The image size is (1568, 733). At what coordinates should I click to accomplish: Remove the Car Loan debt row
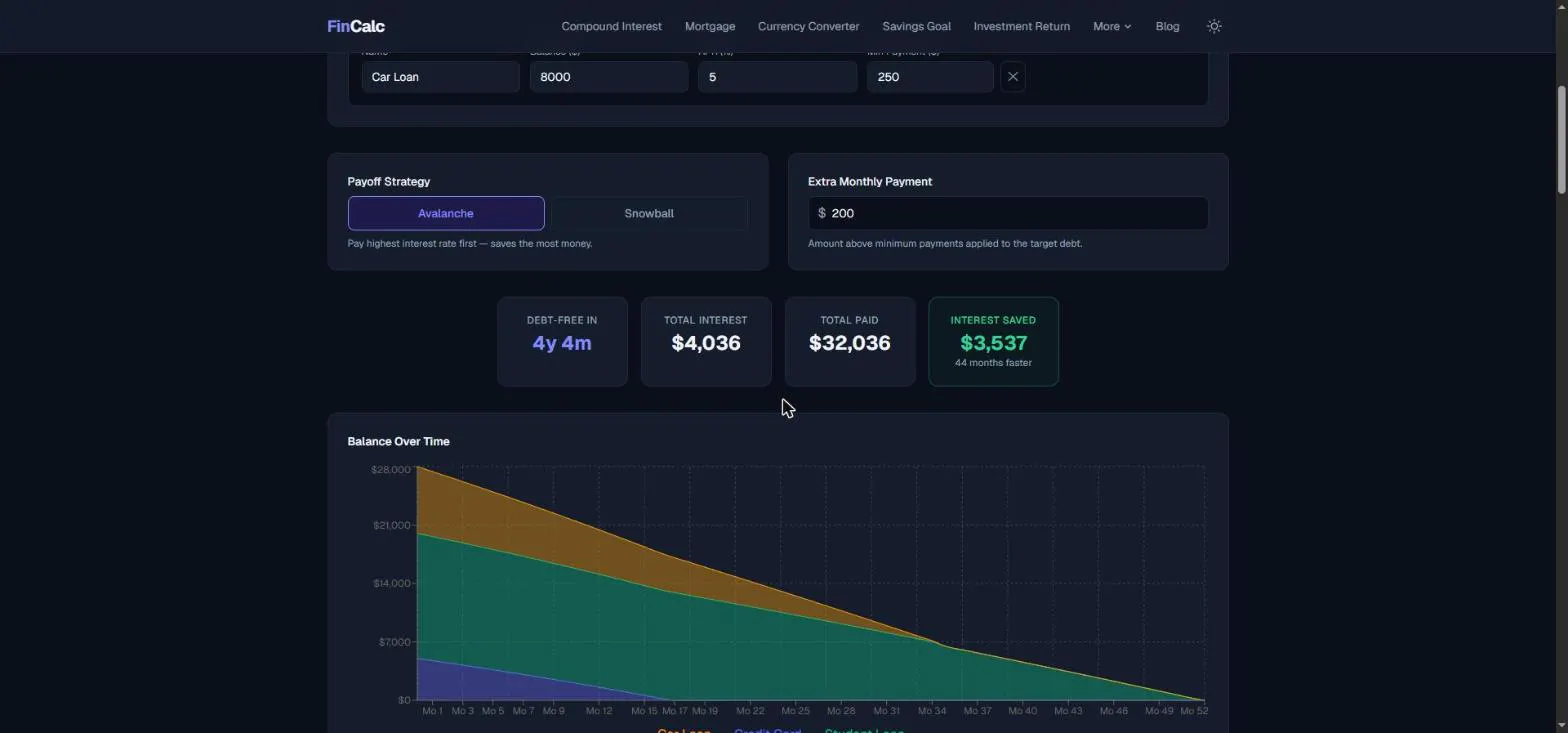[x=1012, y=77]
